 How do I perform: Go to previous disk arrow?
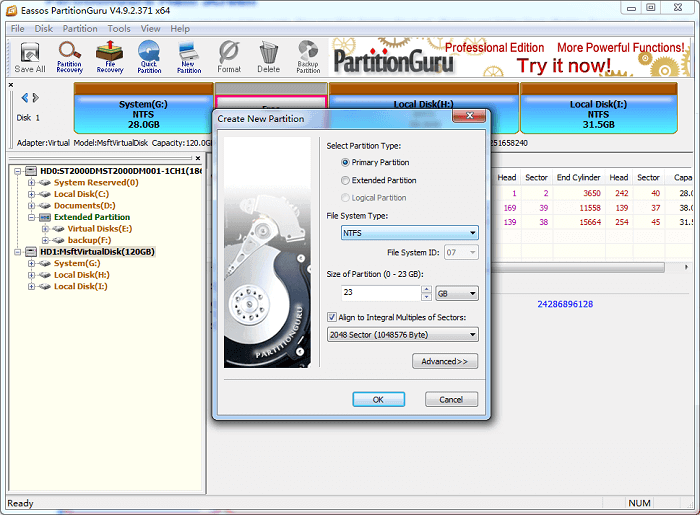pos(25,97)
